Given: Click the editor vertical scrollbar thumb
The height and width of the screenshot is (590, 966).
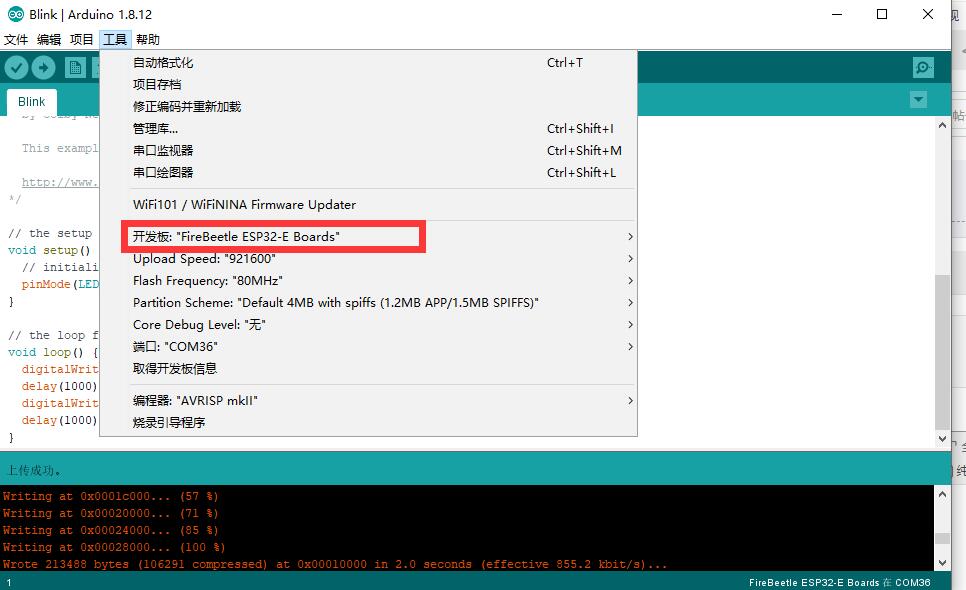Looking at the screenshot, I should pos(942,351).
